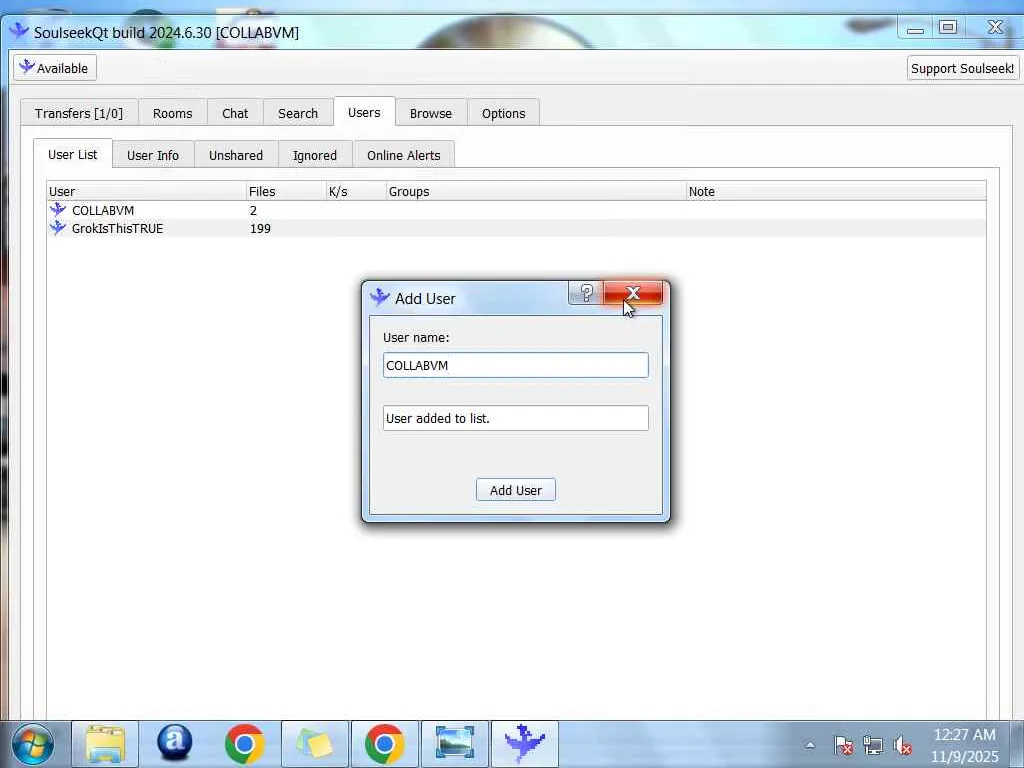Viewport: 1024px width, 768px height.
Task: Maximize the SoulseekQt window
Action: point(948,27)
